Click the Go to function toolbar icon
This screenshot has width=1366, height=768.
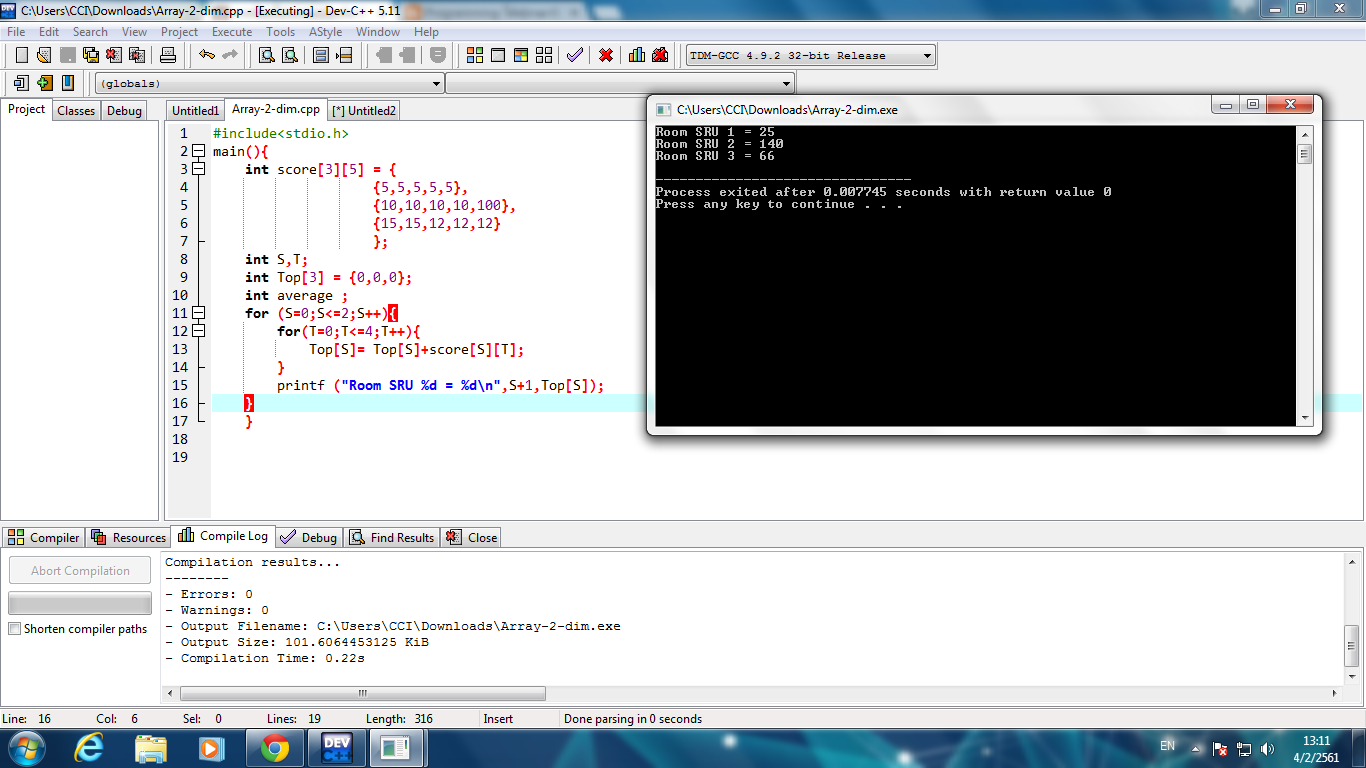322,55
